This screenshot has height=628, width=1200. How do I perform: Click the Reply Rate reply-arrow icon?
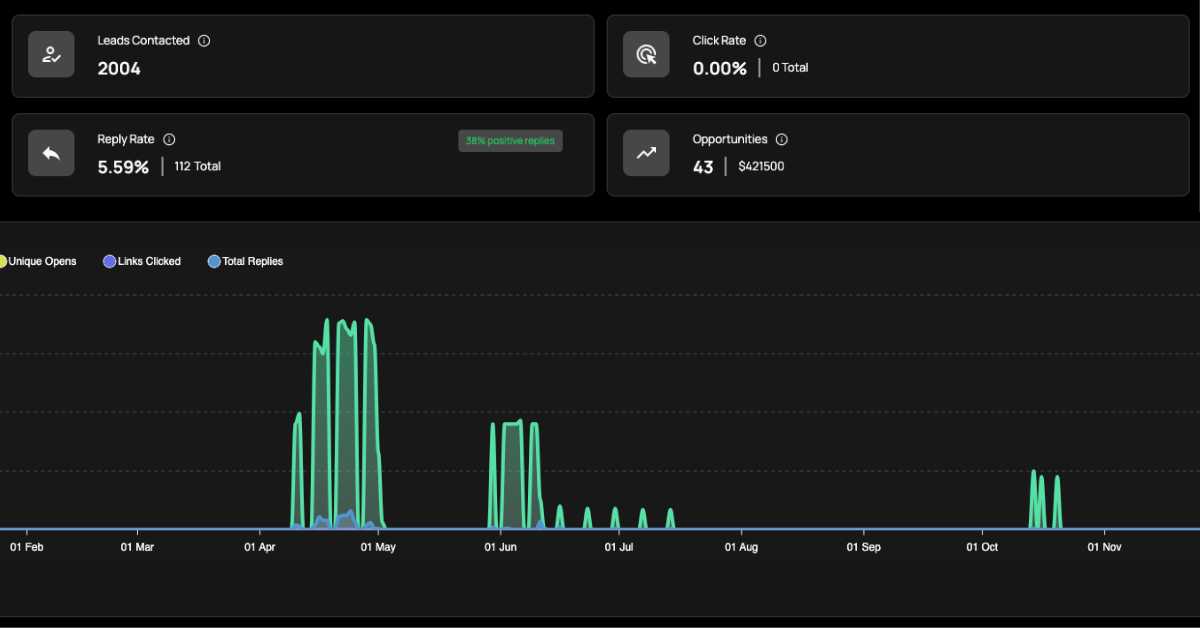point(51,153)
